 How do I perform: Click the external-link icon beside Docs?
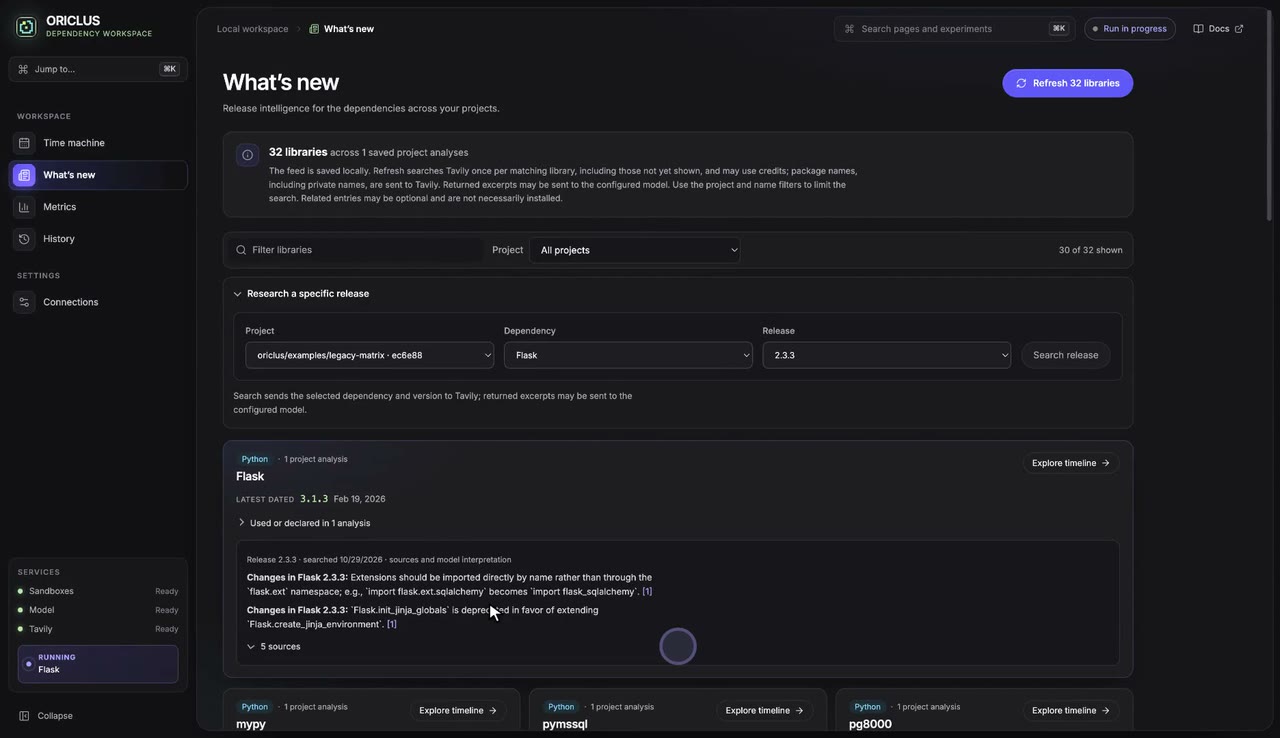click(x=1239, y=29)
